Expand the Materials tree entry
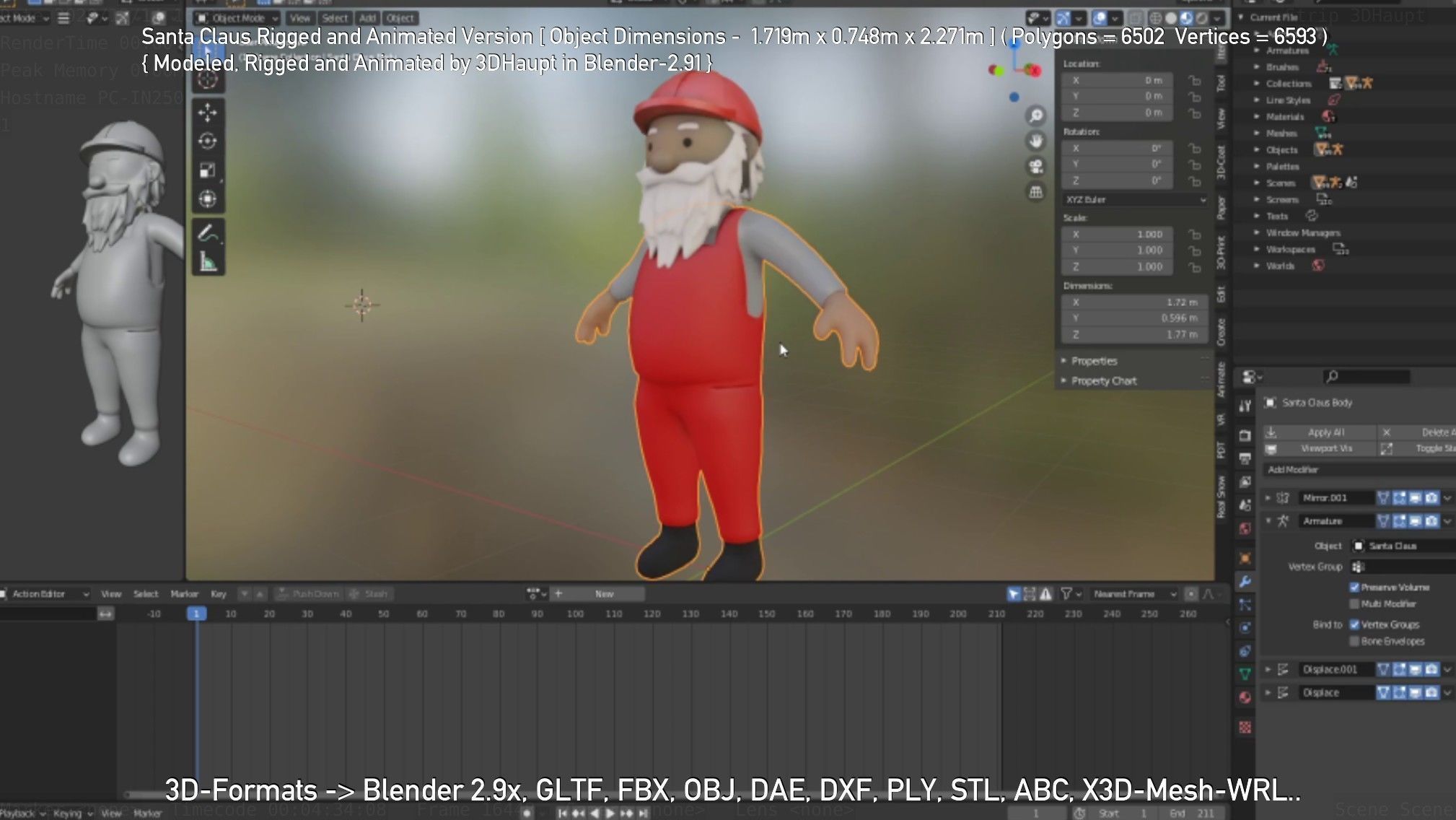The image size is (1456, 820). [1257, 116]
